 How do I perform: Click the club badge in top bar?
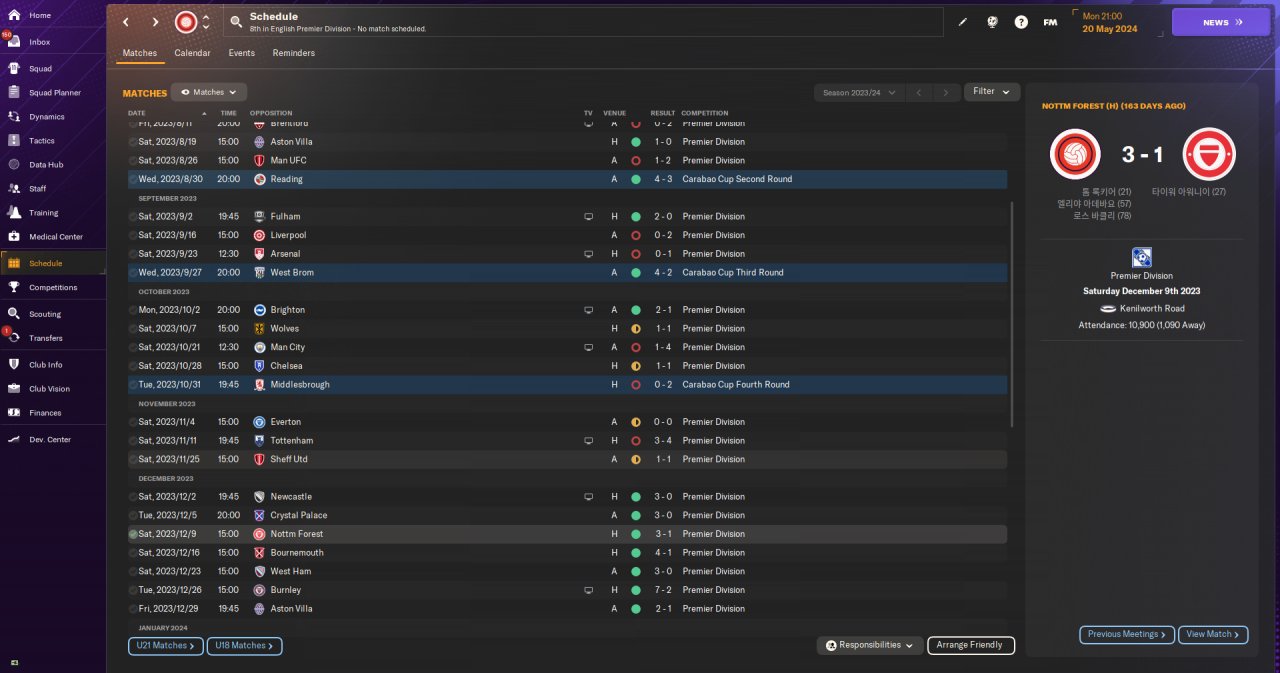[x=185, y=22]
